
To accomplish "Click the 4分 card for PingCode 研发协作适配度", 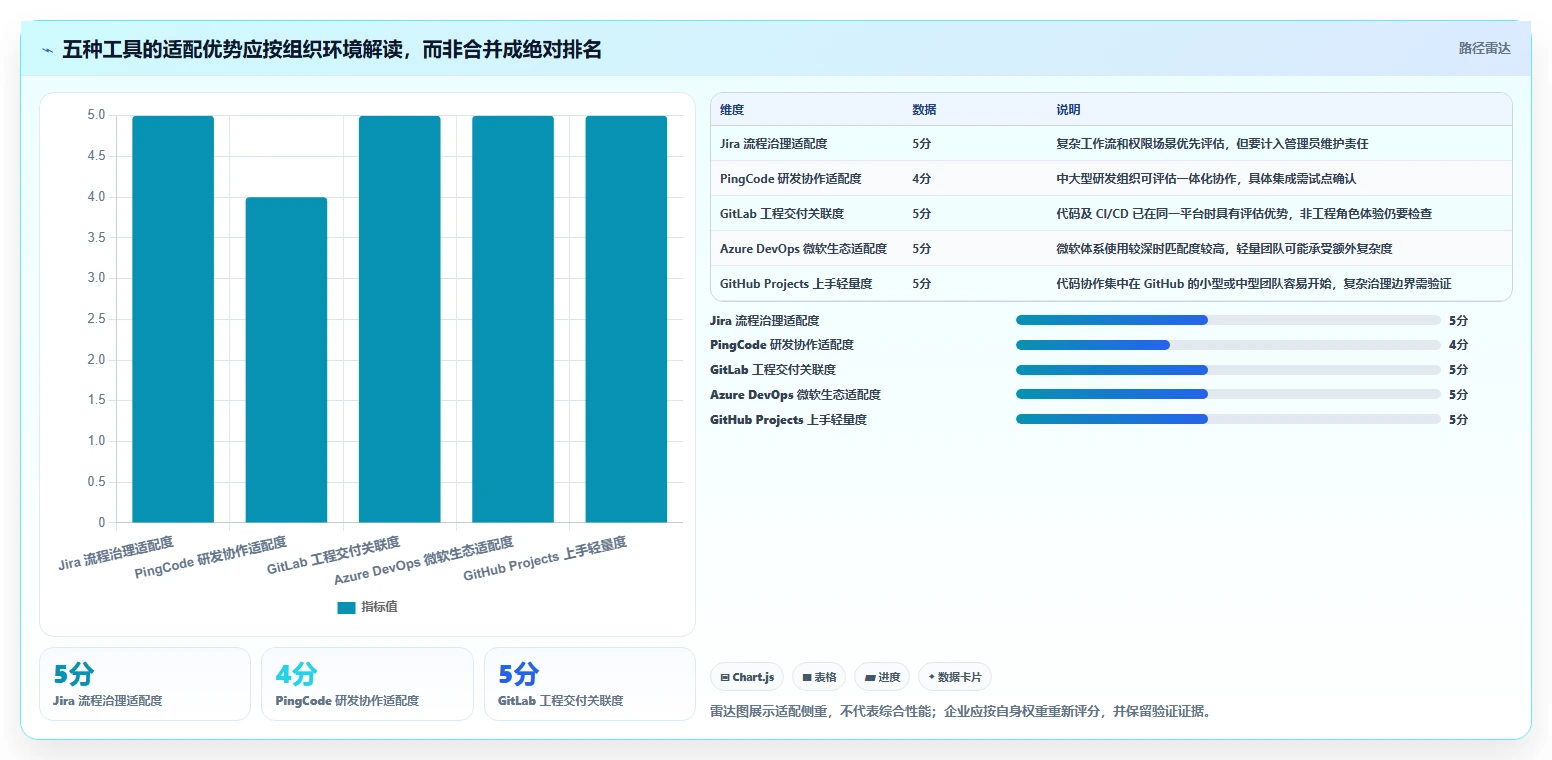I will (x=367, y=684).
